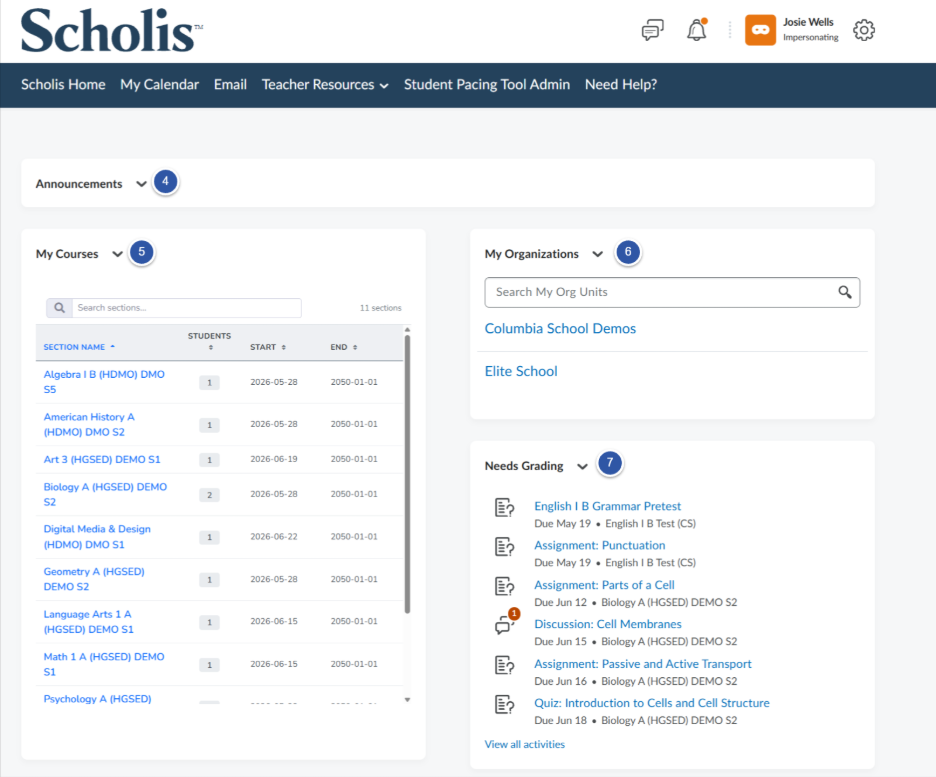936x777 pixels.
Task: Collapse the My Courses widget chevron
Action: 118,254
